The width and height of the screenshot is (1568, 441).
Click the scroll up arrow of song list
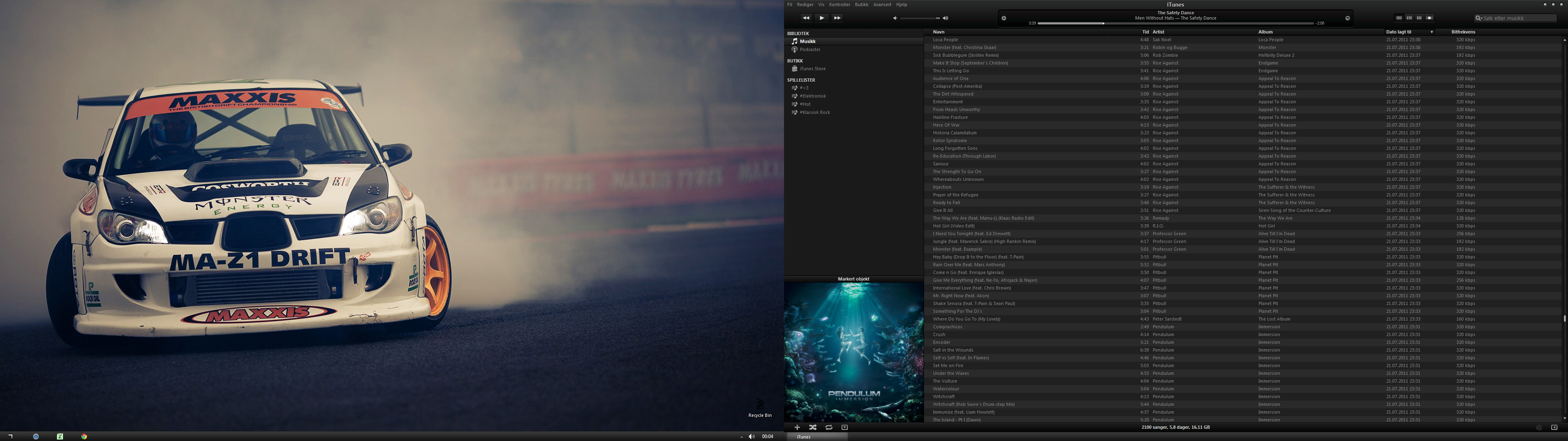coord(1564,40)
